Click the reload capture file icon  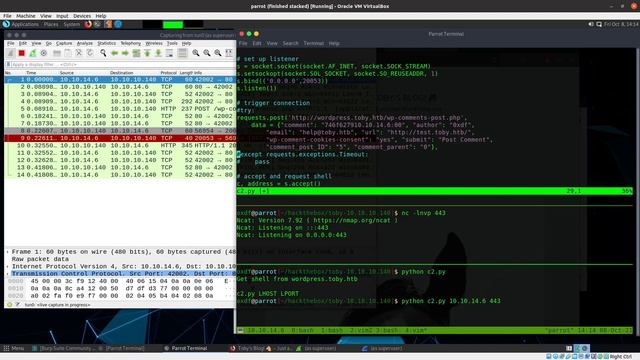[x=90, y=53]
